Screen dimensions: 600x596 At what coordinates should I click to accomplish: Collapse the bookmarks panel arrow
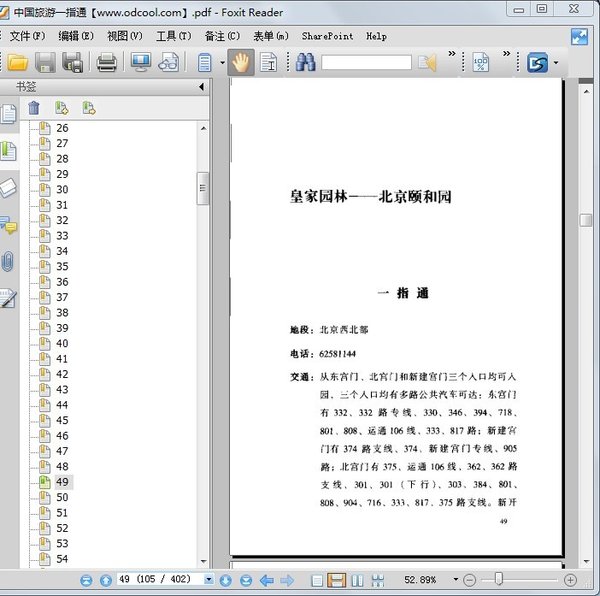coord(201,87)
